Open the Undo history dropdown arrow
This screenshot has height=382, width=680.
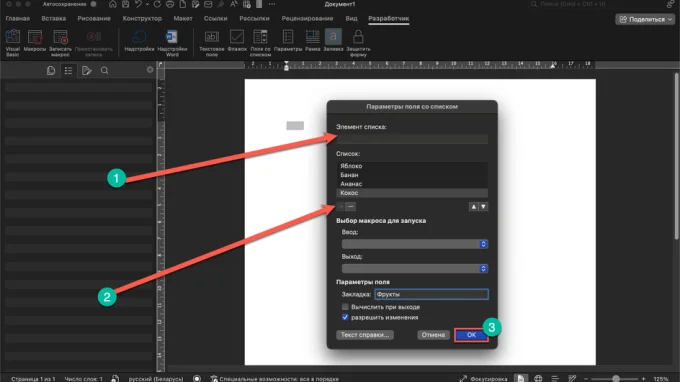point(147,4)
